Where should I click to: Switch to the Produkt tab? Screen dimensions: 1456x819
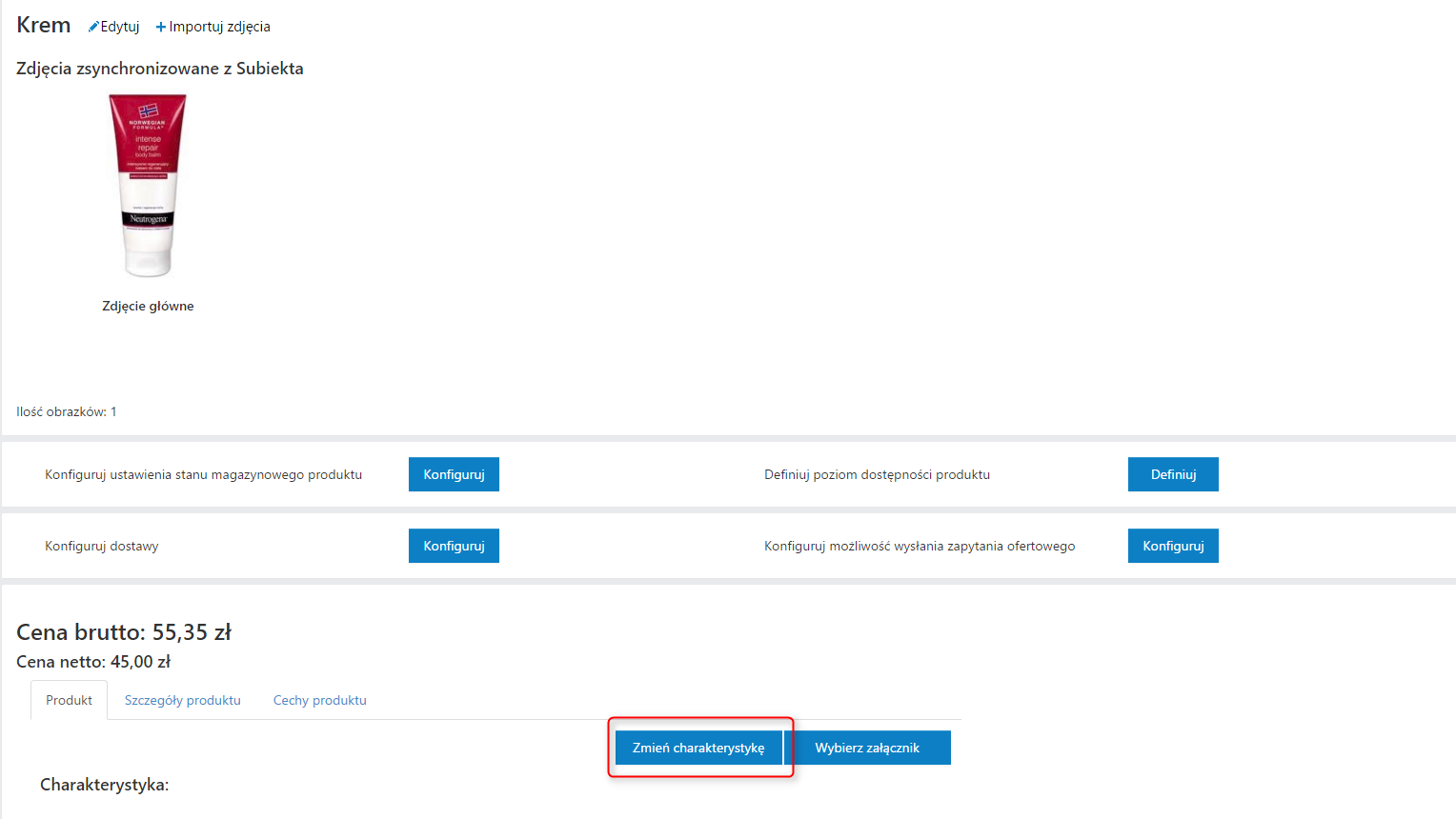coord(69,700)
